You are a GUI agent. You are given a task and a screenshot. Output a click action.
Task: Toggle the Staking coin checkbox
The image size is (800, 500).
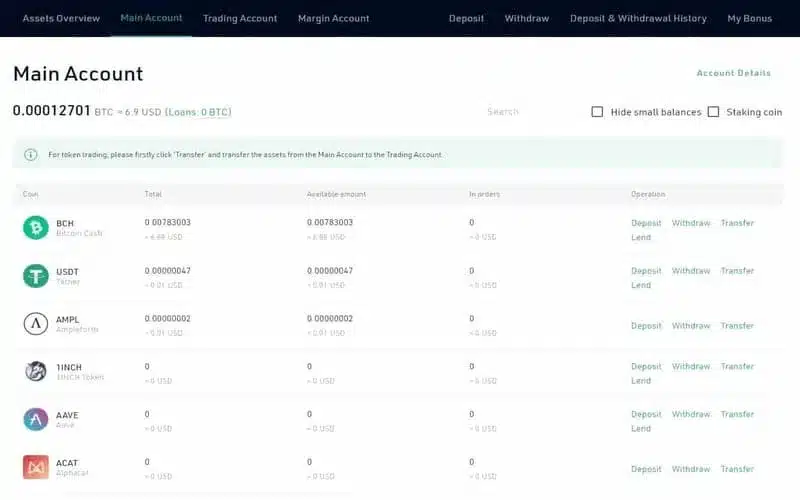point(713,112)
